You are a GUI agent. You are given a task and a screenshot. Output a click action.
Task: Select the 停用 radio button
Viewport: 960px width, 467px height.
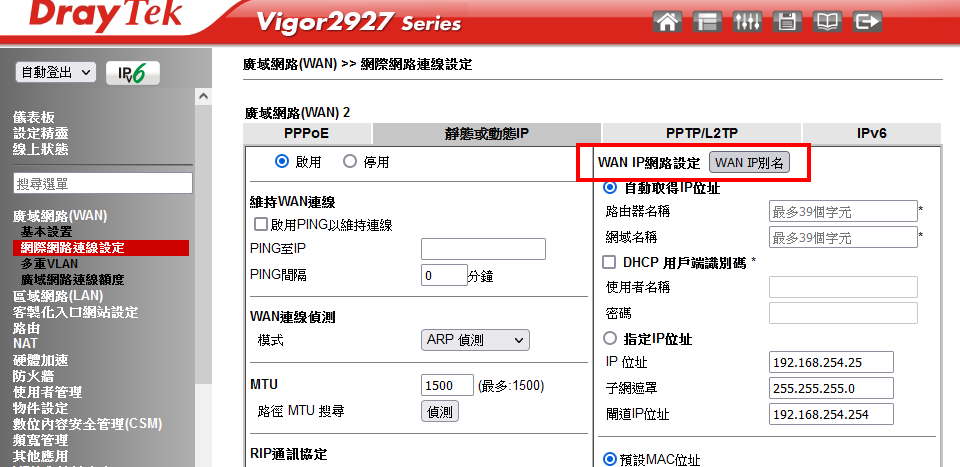coord(350,162)
